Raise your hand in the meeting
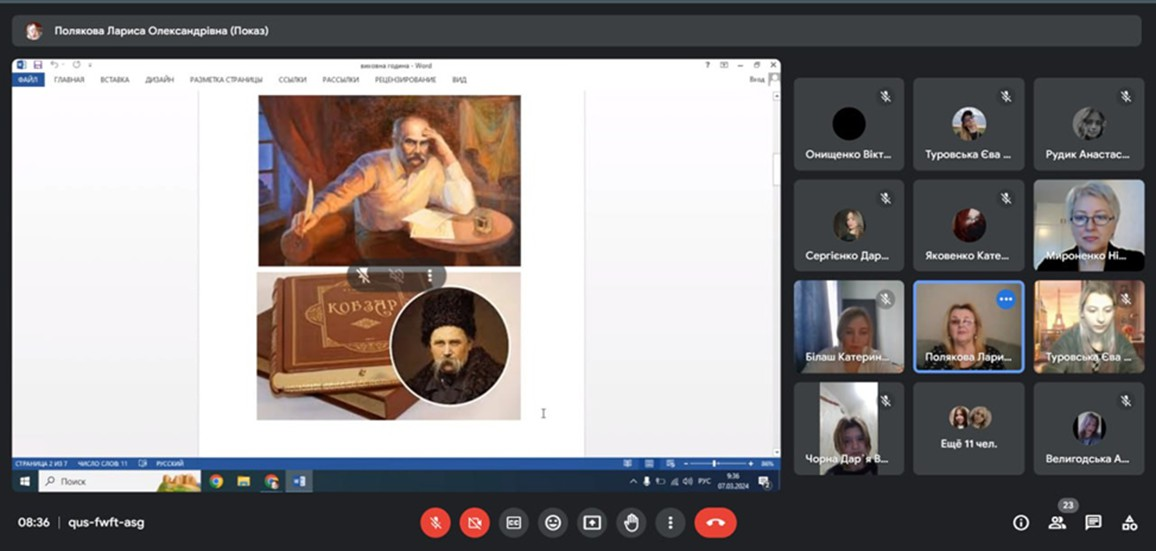 coord(631,523)
